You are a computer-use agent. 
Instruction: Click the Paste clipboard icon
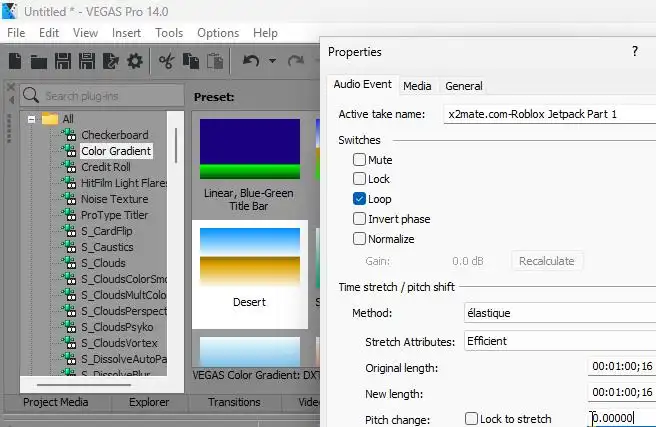pyautogui.click(x=215, y=61)
